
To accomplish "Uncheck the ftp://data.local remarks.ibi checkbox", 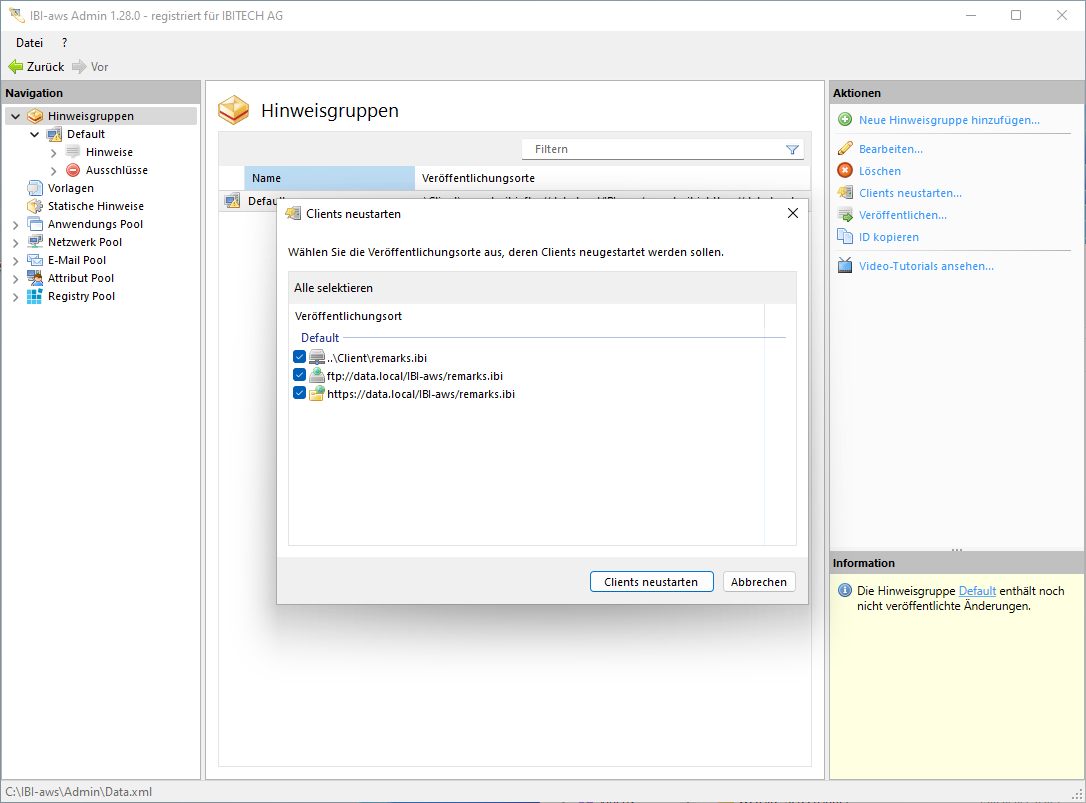I will [x=300, y=375].
